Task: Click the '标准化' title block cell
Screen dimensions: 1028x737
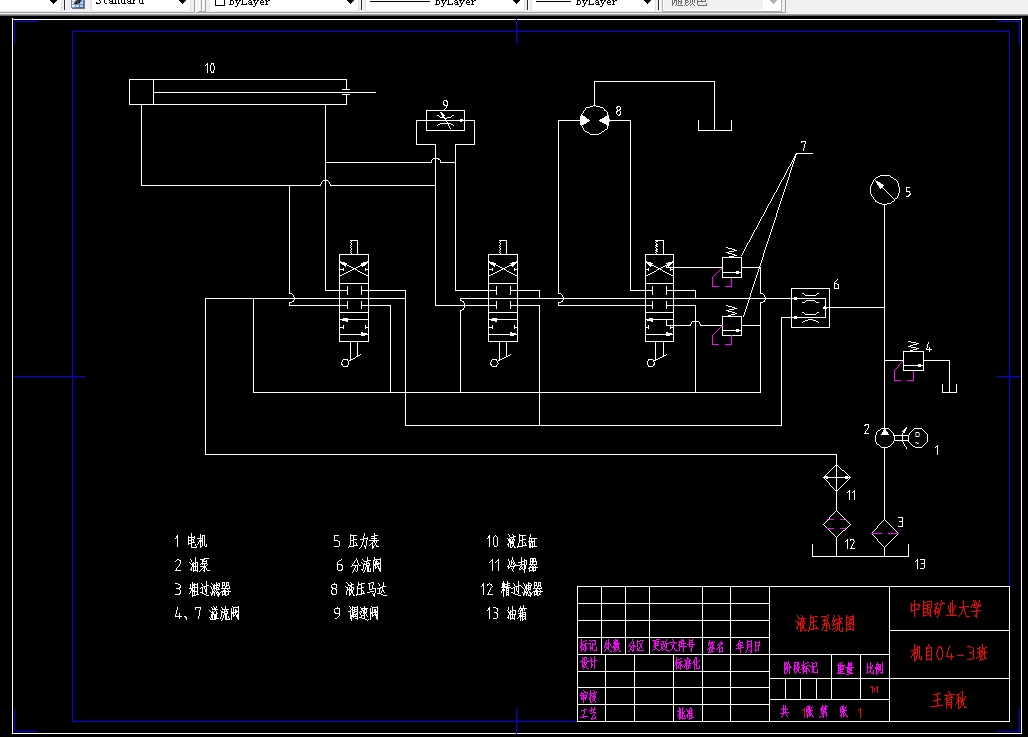Action: (x=688, y=664)
